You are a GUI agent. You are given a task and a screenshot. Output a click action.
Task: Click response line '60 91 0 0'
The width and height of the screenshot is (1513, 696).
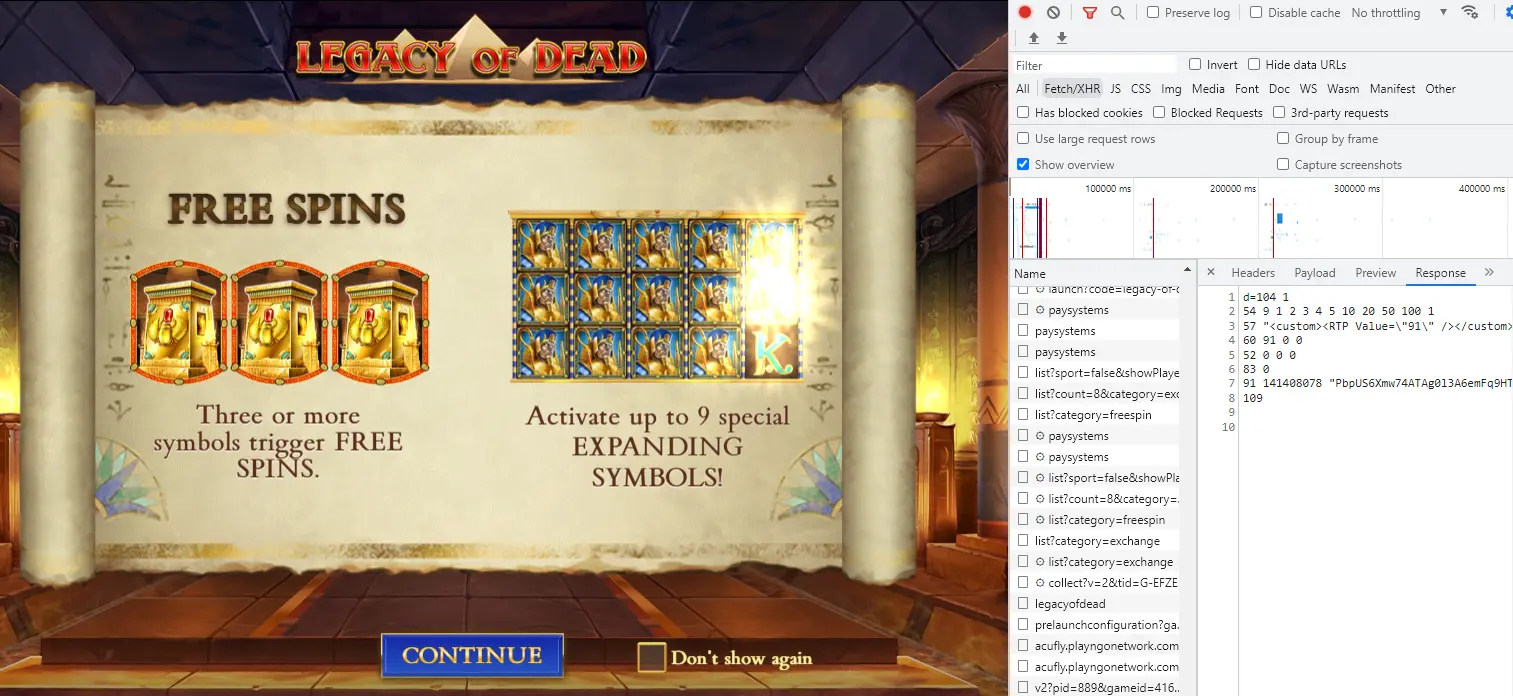click(1272, 340)
